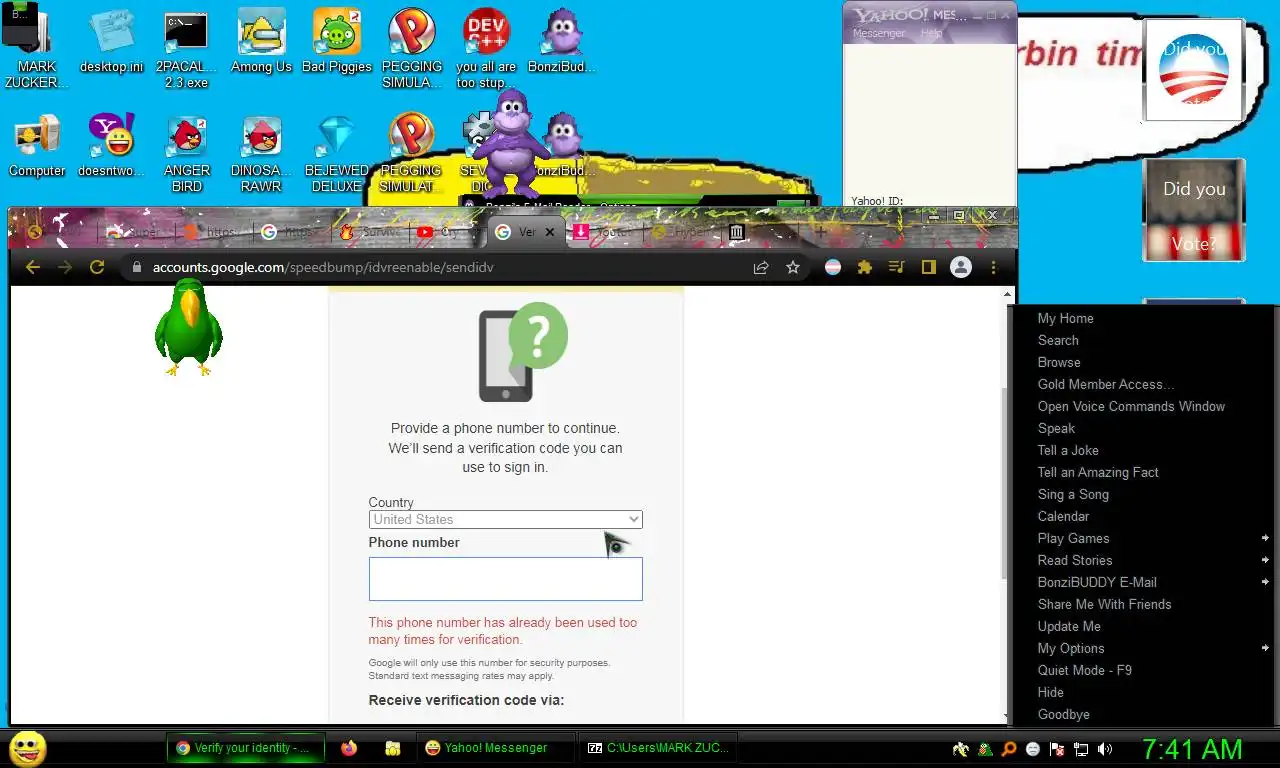Open the Bad Piggies desktop shortcut
This screenshot has width=1280, height=768.
point(337,41)
